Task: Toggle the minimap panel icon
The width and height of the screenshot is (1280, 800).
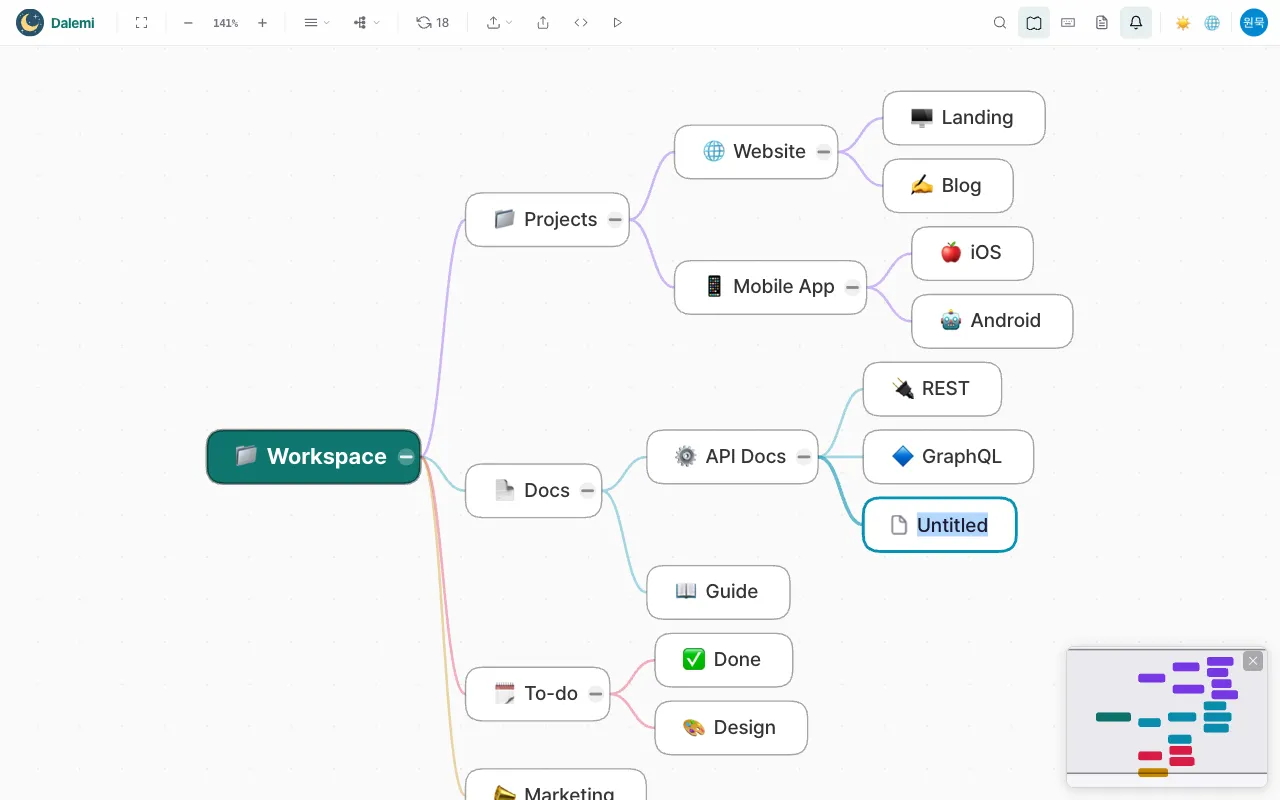Action: [1034, 22]
